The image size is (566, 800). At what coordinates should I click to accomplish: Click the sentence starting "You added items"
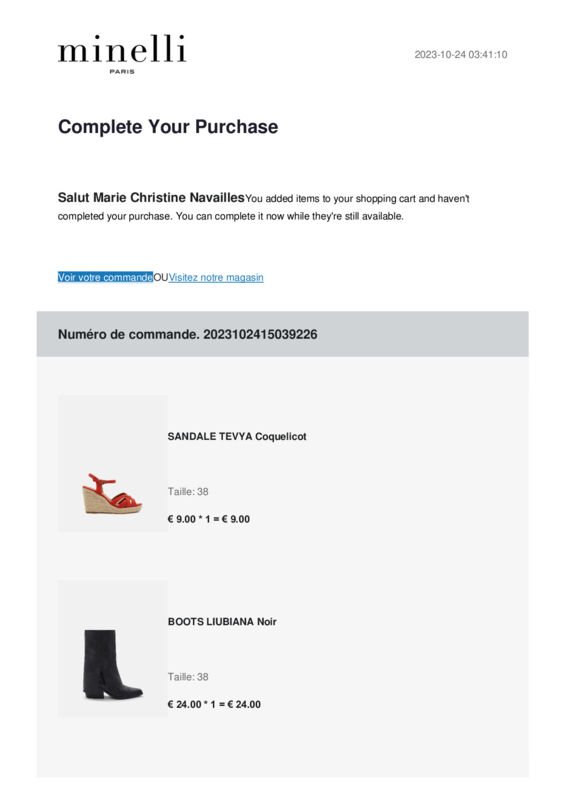[x=263, y=207]
